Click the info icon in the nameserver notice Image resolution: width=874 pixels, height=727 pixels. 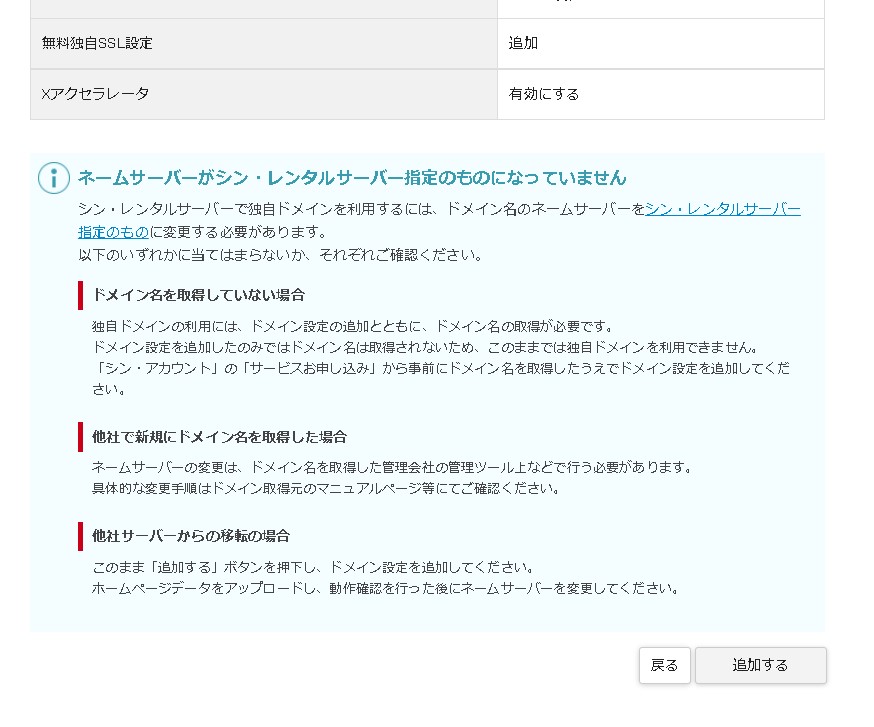(54, 178)
